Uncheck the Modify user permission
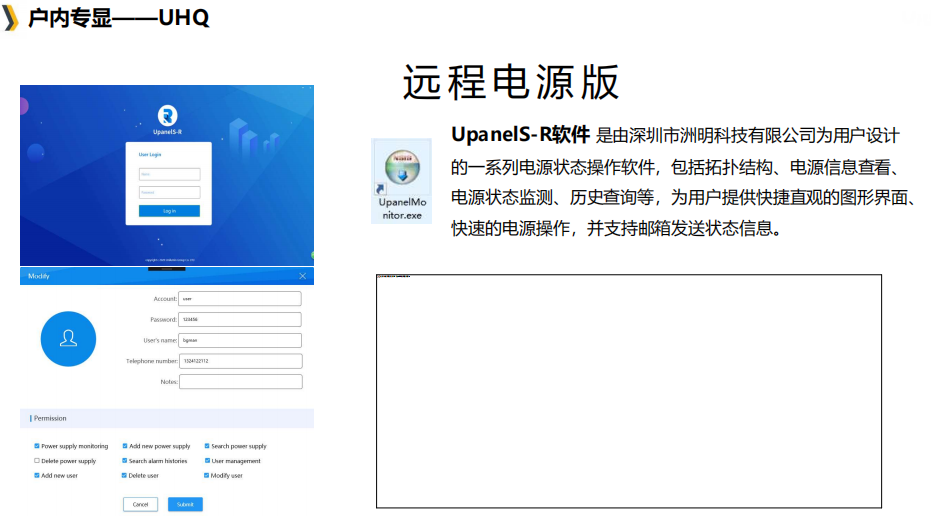931x519 pixels. (x=207, y=476)
